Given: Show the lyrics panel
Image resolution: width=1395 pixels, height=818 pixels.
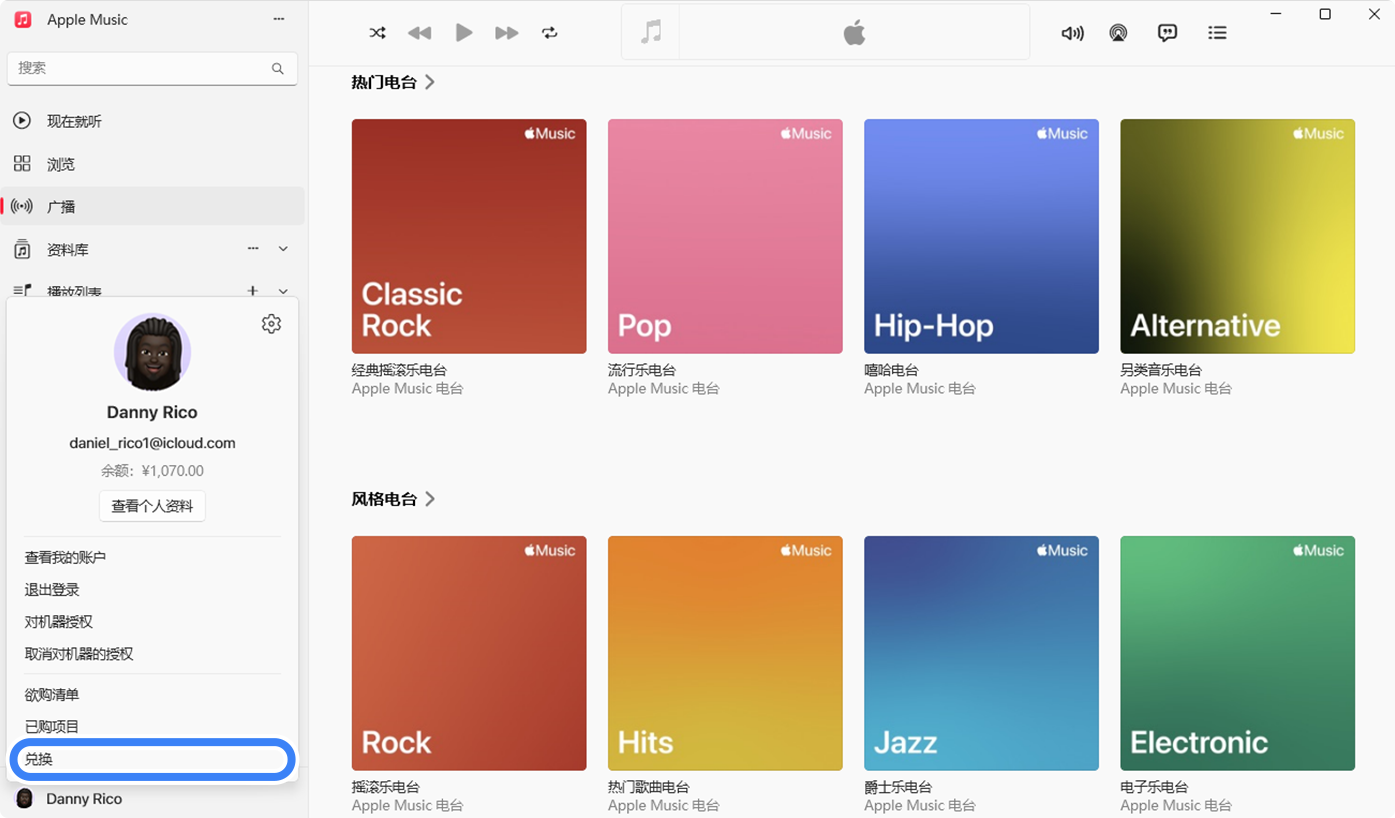Looking at the screenshot, I should coord(1167,33).
